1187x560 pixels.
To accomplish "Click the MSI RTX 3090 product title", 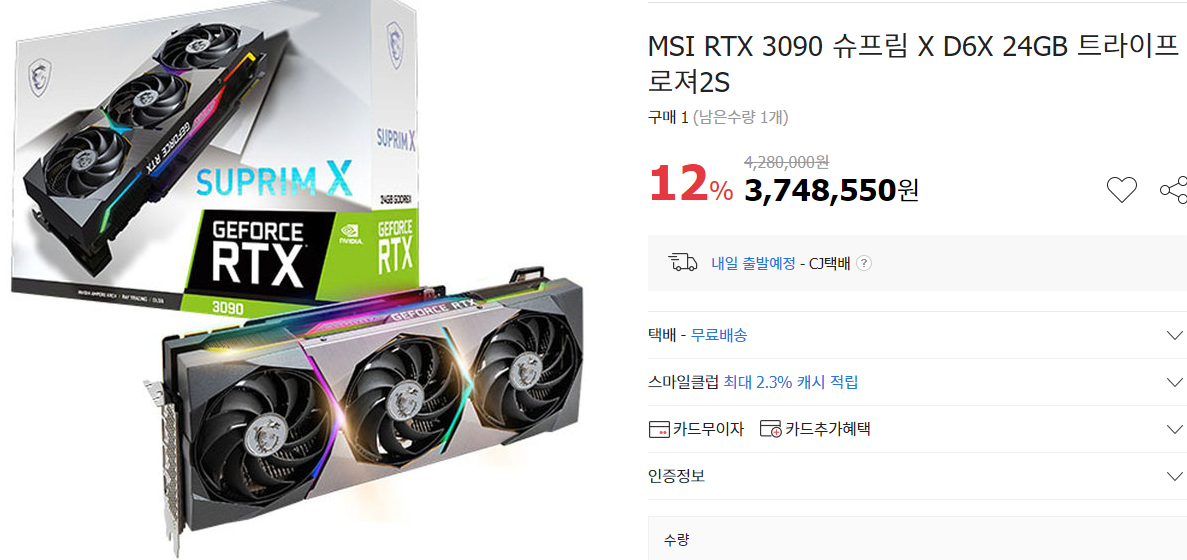I will (x=914, y=64).
